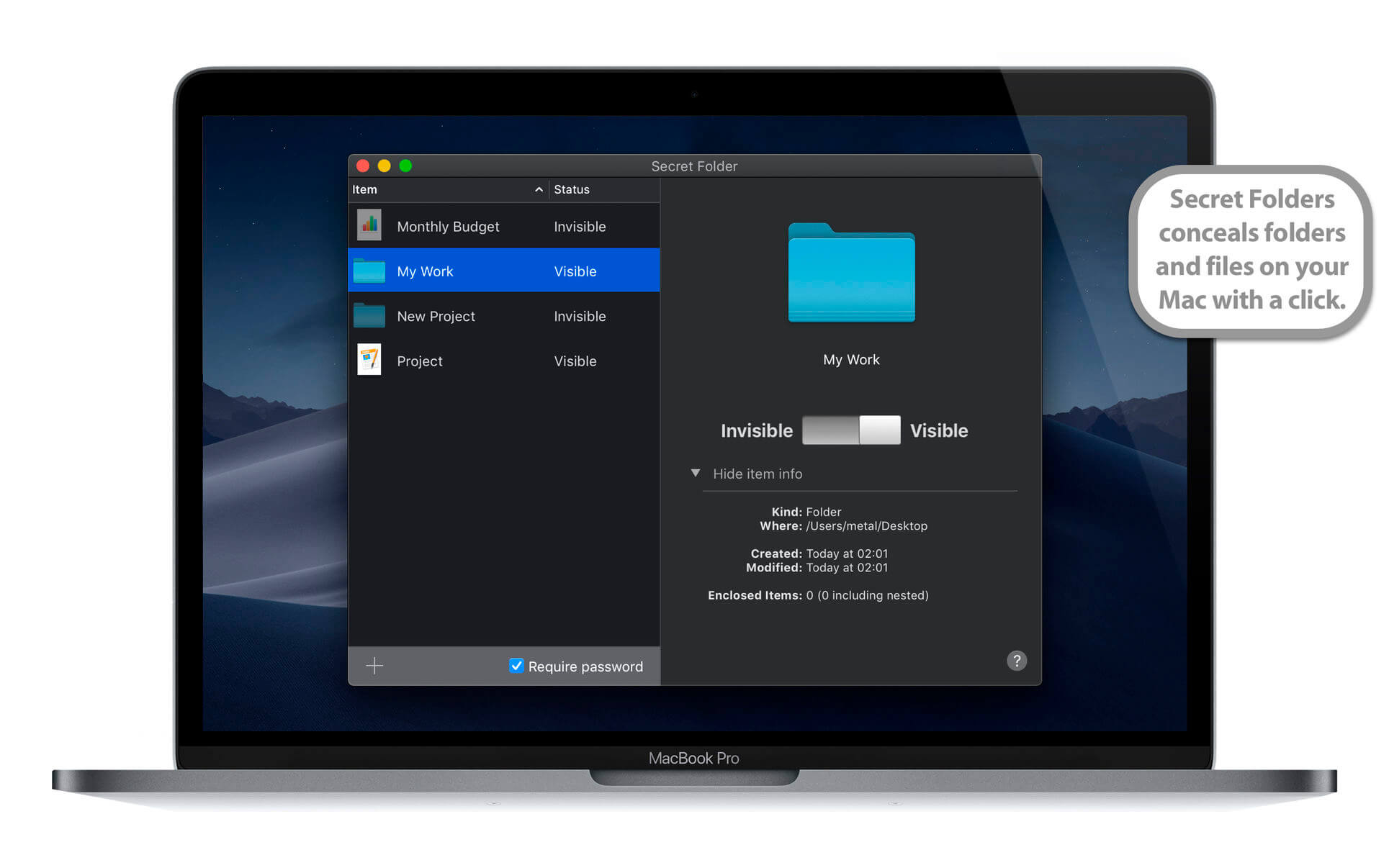Click the large My Work folder preview
The image size is (1389, 868).
(851, 274)
